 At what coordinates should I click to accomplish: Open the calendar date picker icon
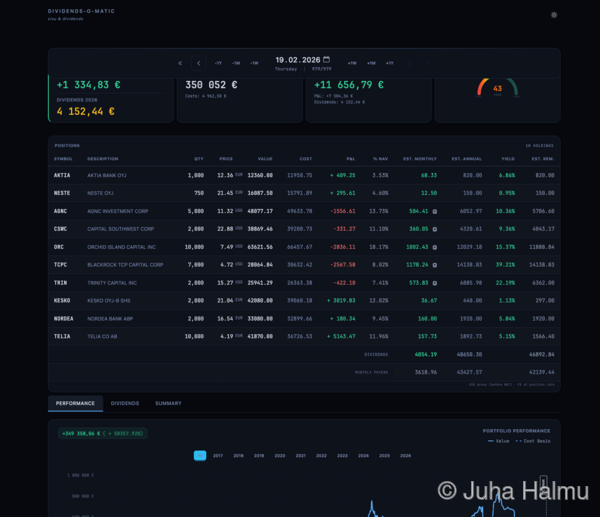pos(326,60)
